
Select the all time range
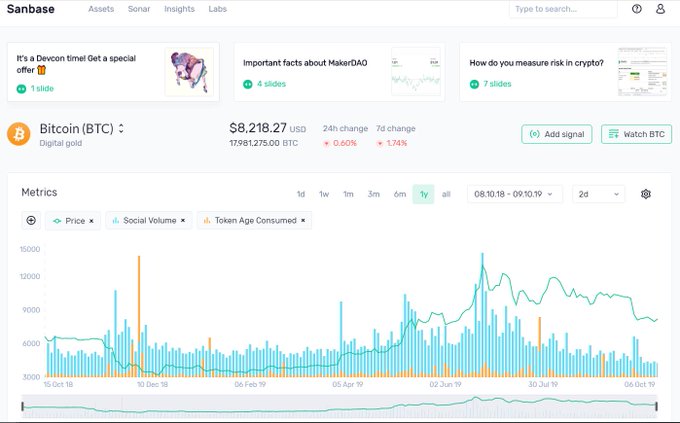tap(446, 194)
